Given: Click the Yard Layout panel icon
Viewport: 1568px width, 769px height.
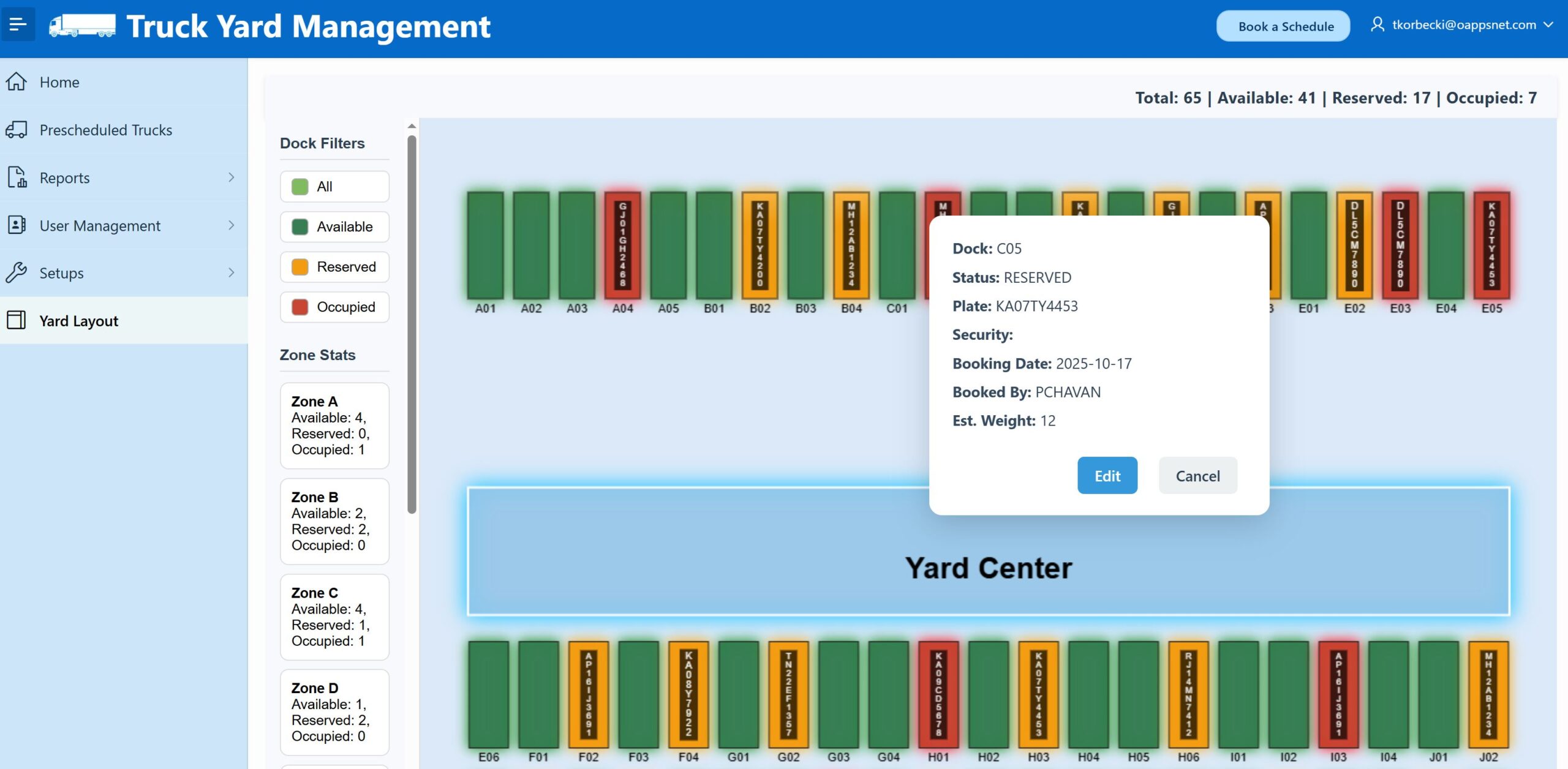Looking at the screenshot, I should 17,320.
